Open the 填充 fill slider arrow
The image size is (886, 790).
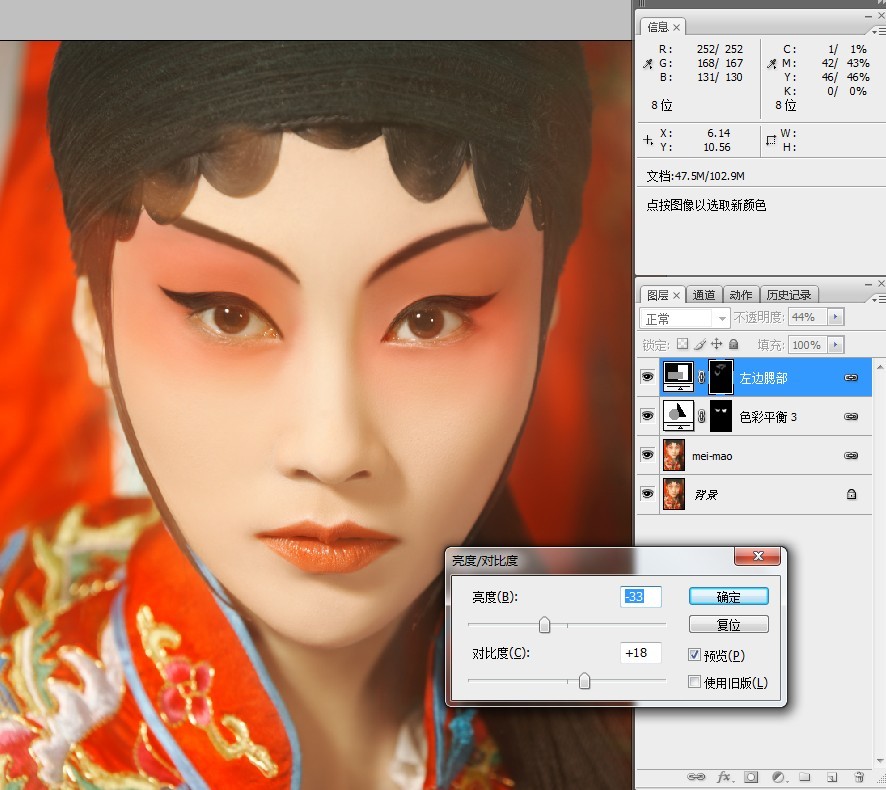point(836,344)
